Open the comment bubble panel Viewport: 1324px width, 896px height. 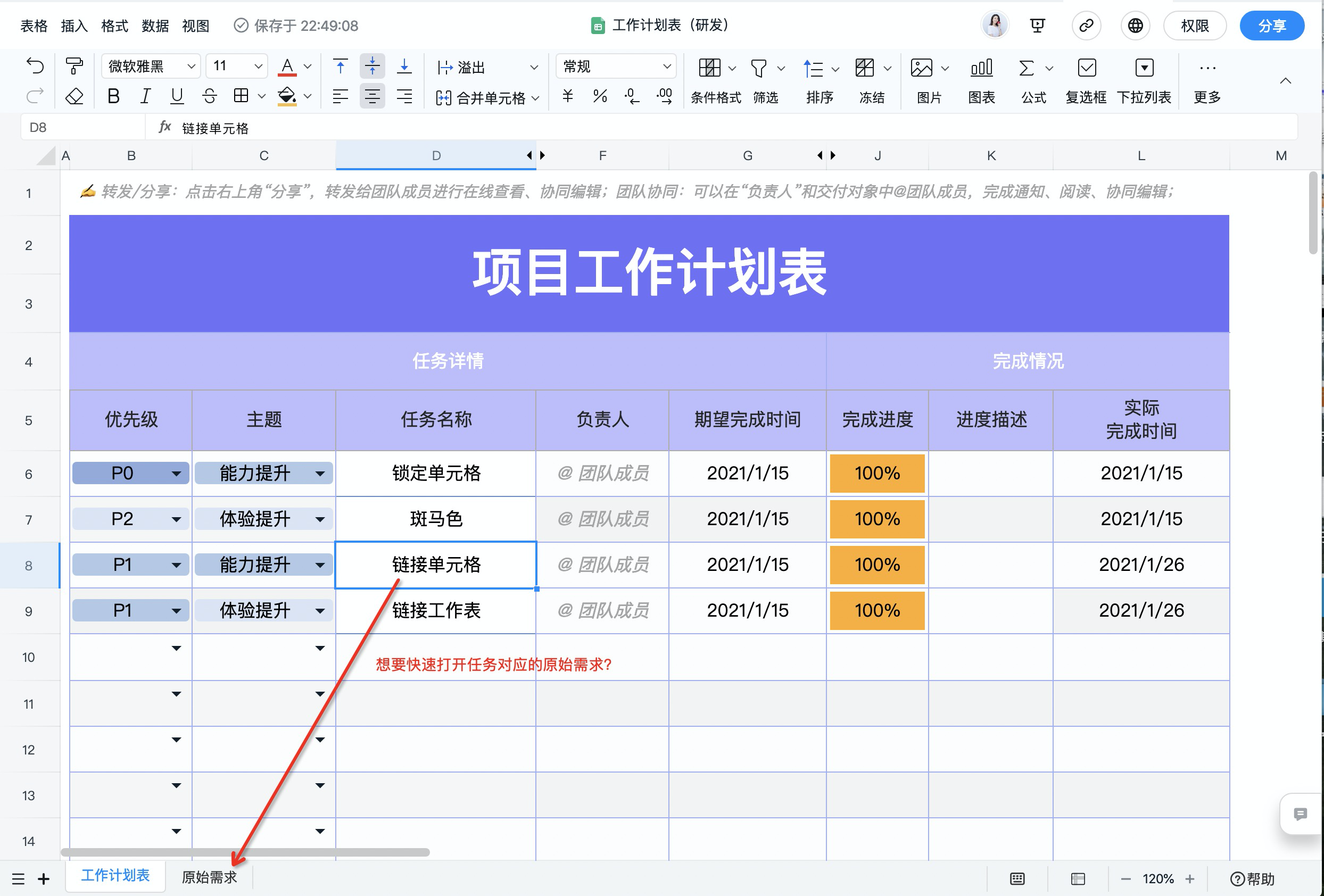coord(1300,814)
